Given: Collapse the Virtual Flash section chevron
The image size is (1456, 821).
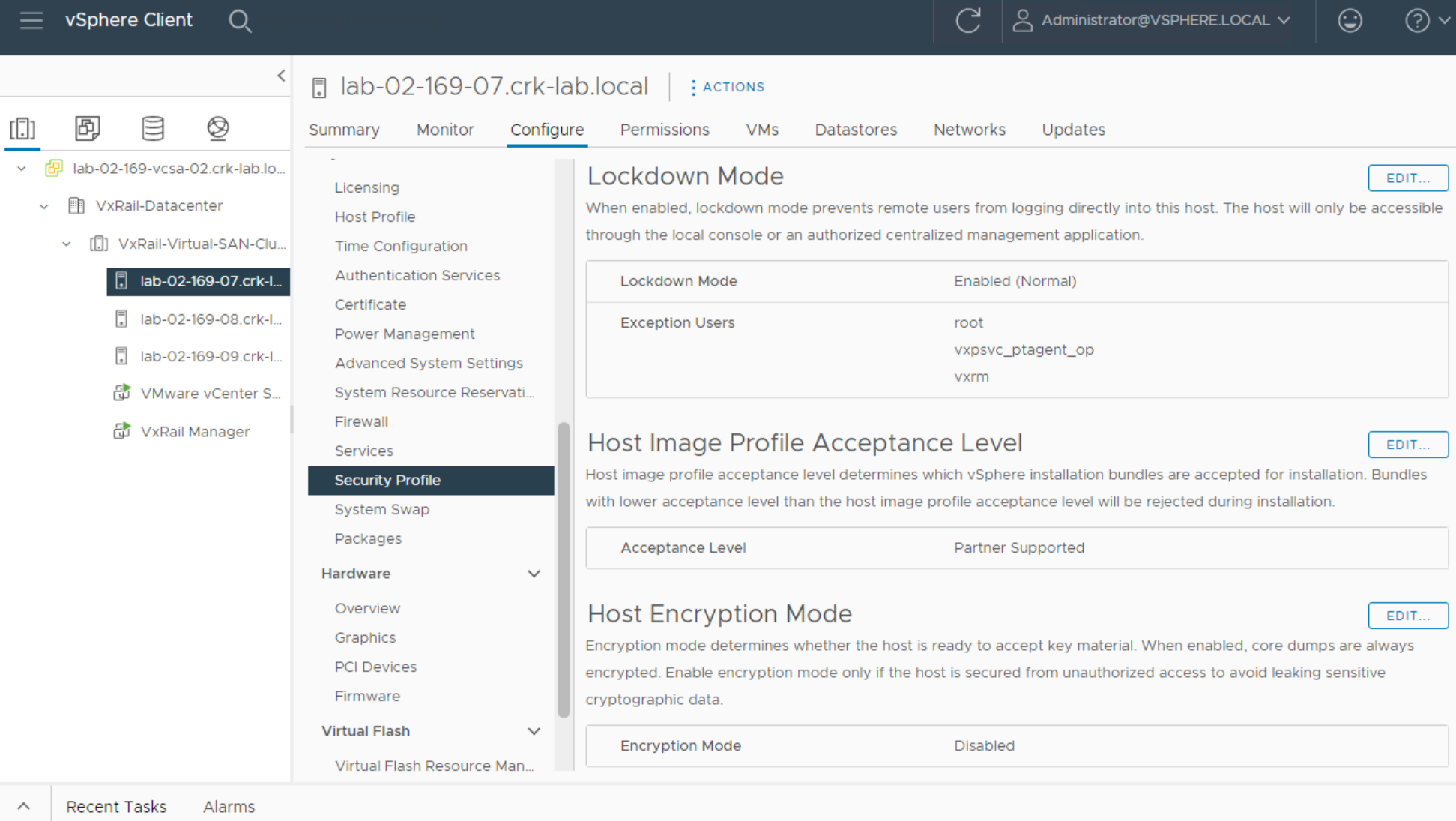Looking at the screenshot, I should pos(534,731).
